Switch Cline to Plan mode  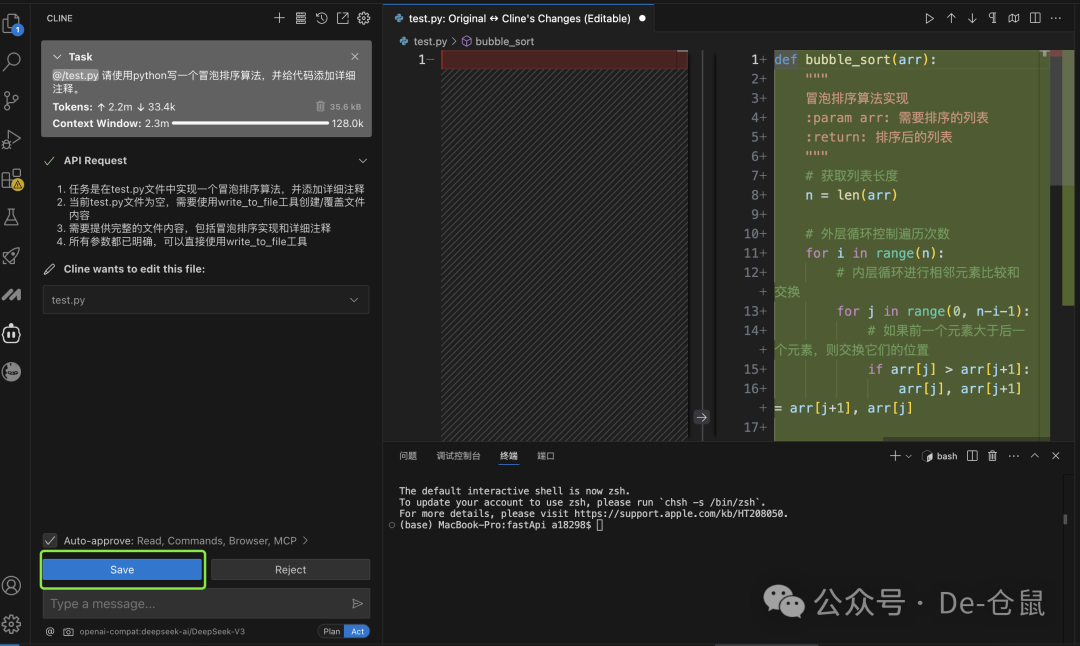[330, 631]
